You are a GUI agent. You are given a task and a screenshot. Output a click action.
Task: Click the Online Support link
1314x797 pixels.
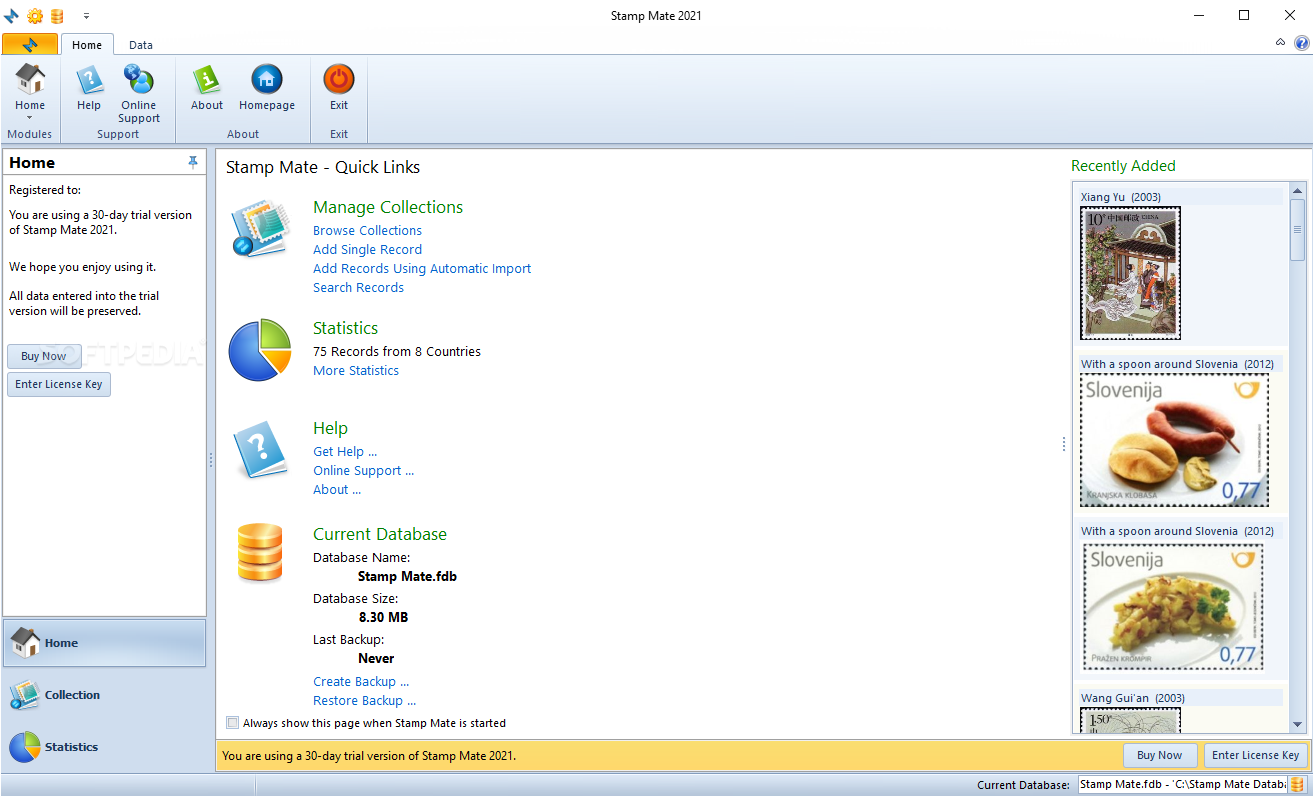[363, 470]
